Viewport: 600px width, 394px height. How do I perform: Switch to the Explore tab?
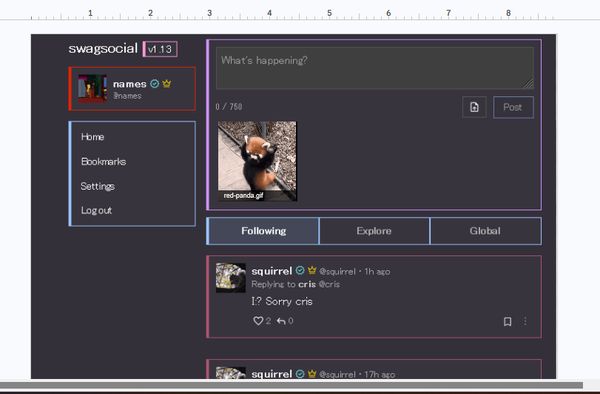pyautogui.click(x=374, y=231)
